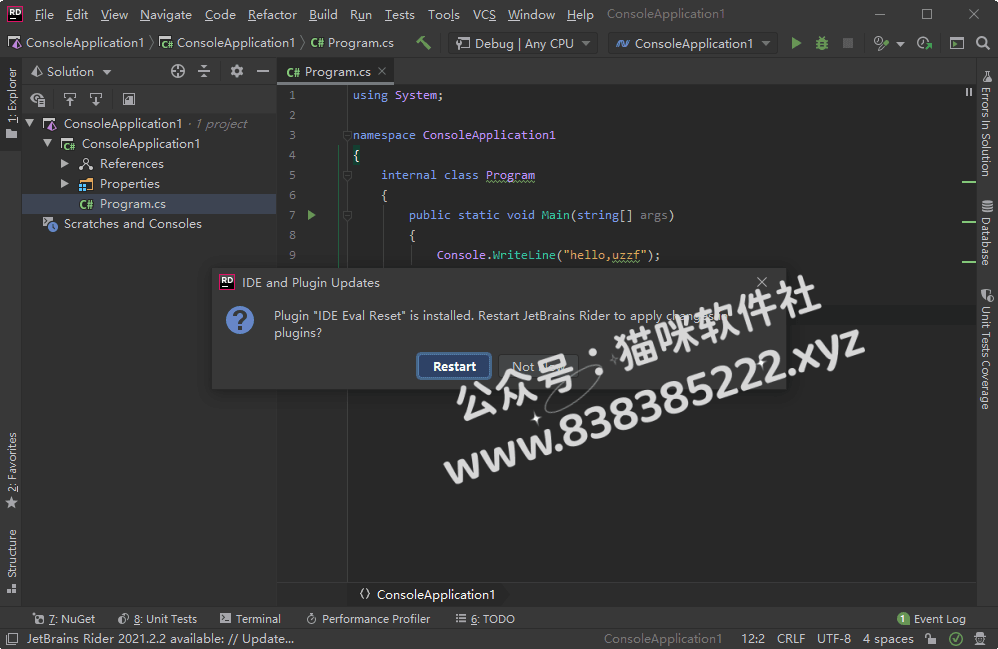998x649 pixels.
Task: Run ConsoleApplication1 with the green play button
Action: pos(796,43)
